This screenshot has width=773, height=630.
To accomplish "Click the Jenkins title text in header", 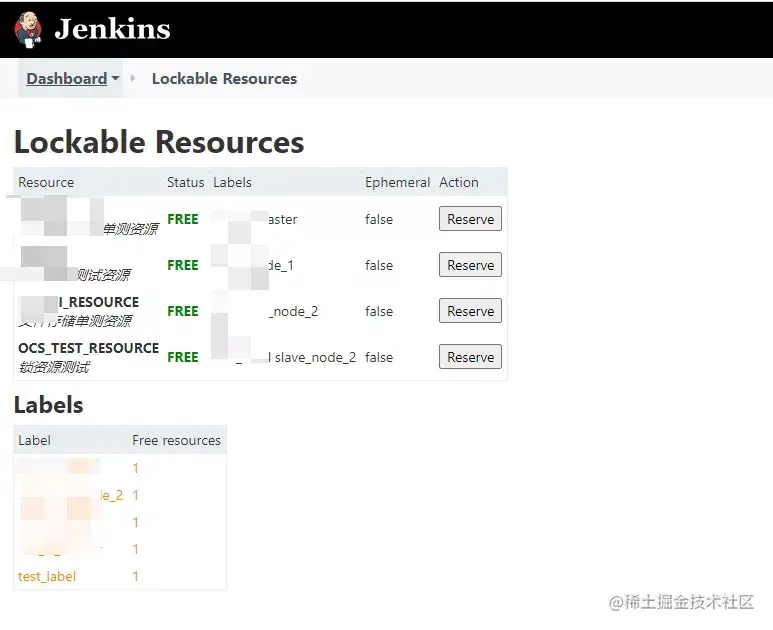I will pyautogui.click(x=112, y=29).
